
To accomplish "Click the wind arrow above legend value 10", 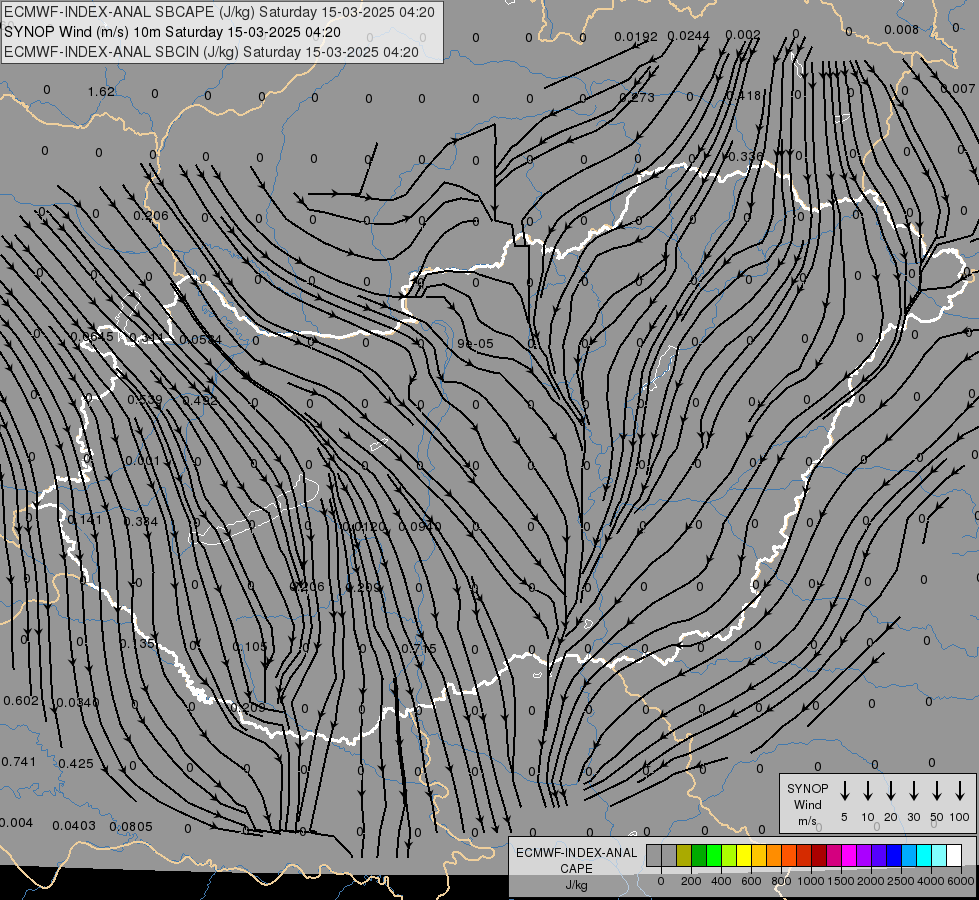I will [867, 791].
